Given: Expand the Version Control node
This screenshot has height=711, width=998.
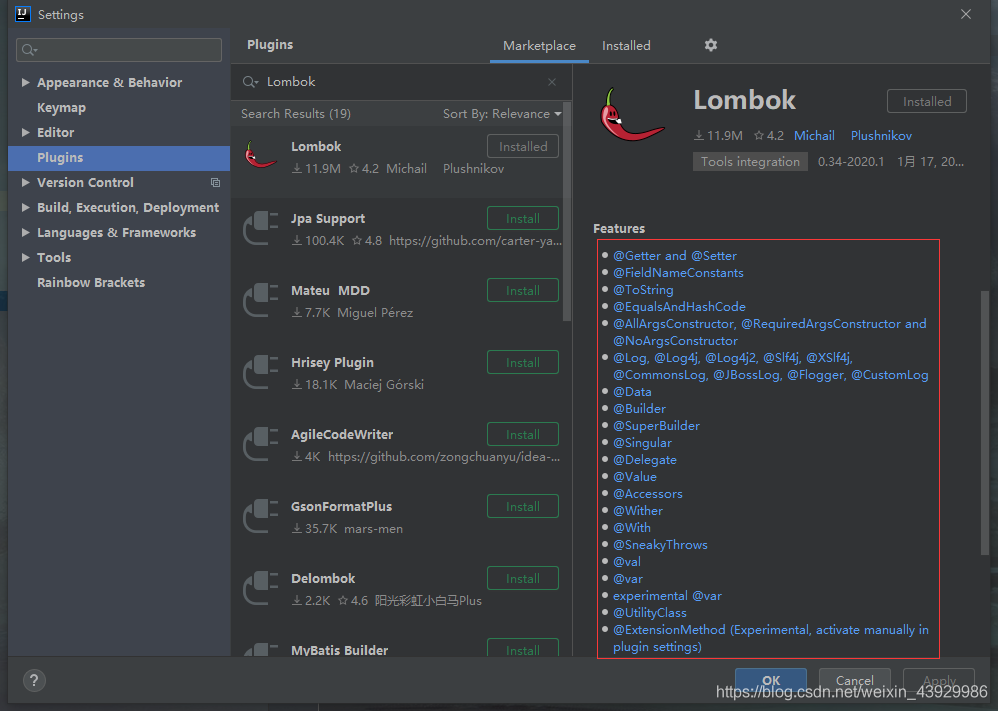Looking at the screenshot, I should 25,183.
